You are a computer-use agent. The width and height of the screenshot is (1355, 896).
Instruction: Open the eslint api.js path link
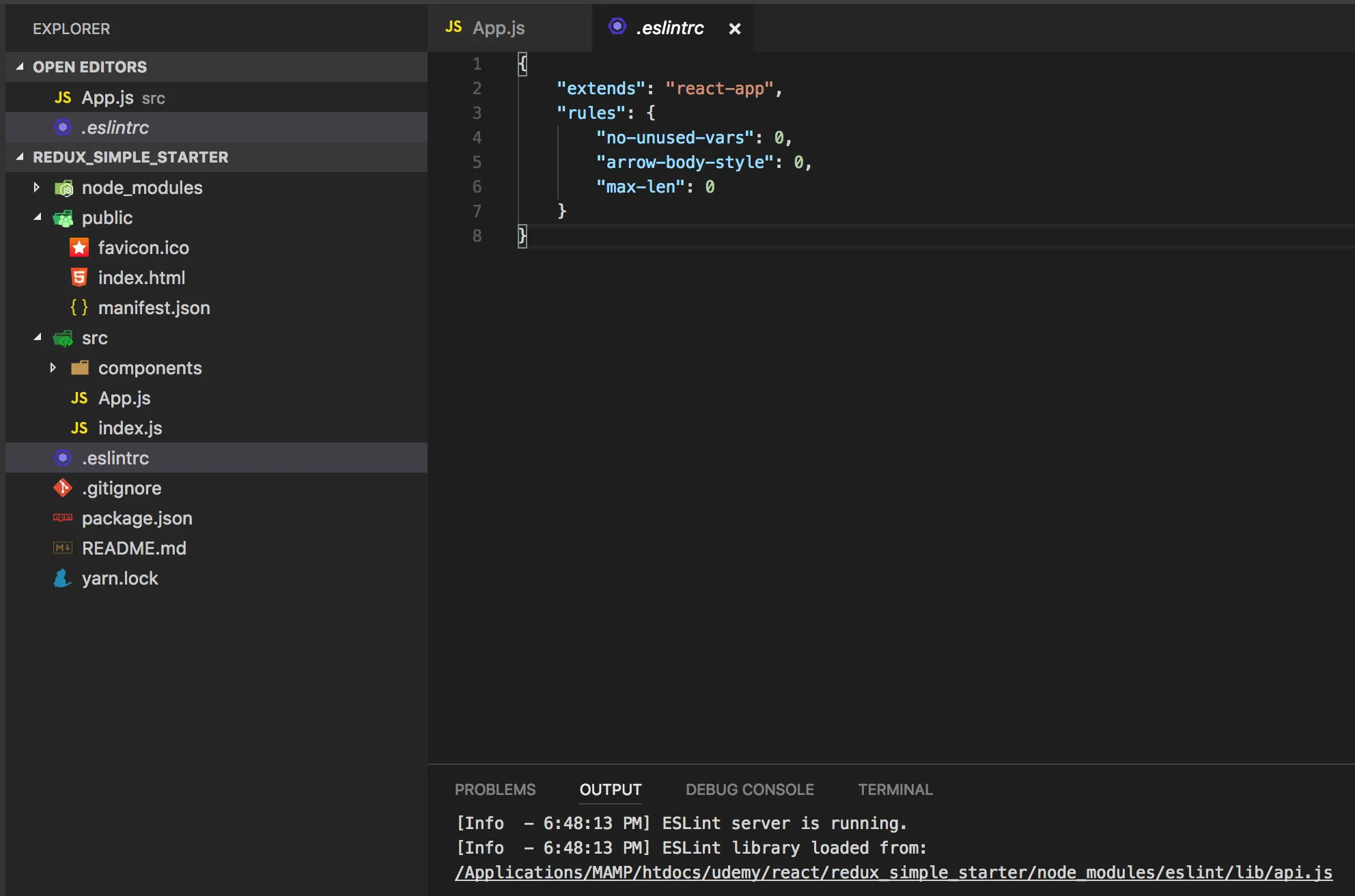click(x=893, y=873)
